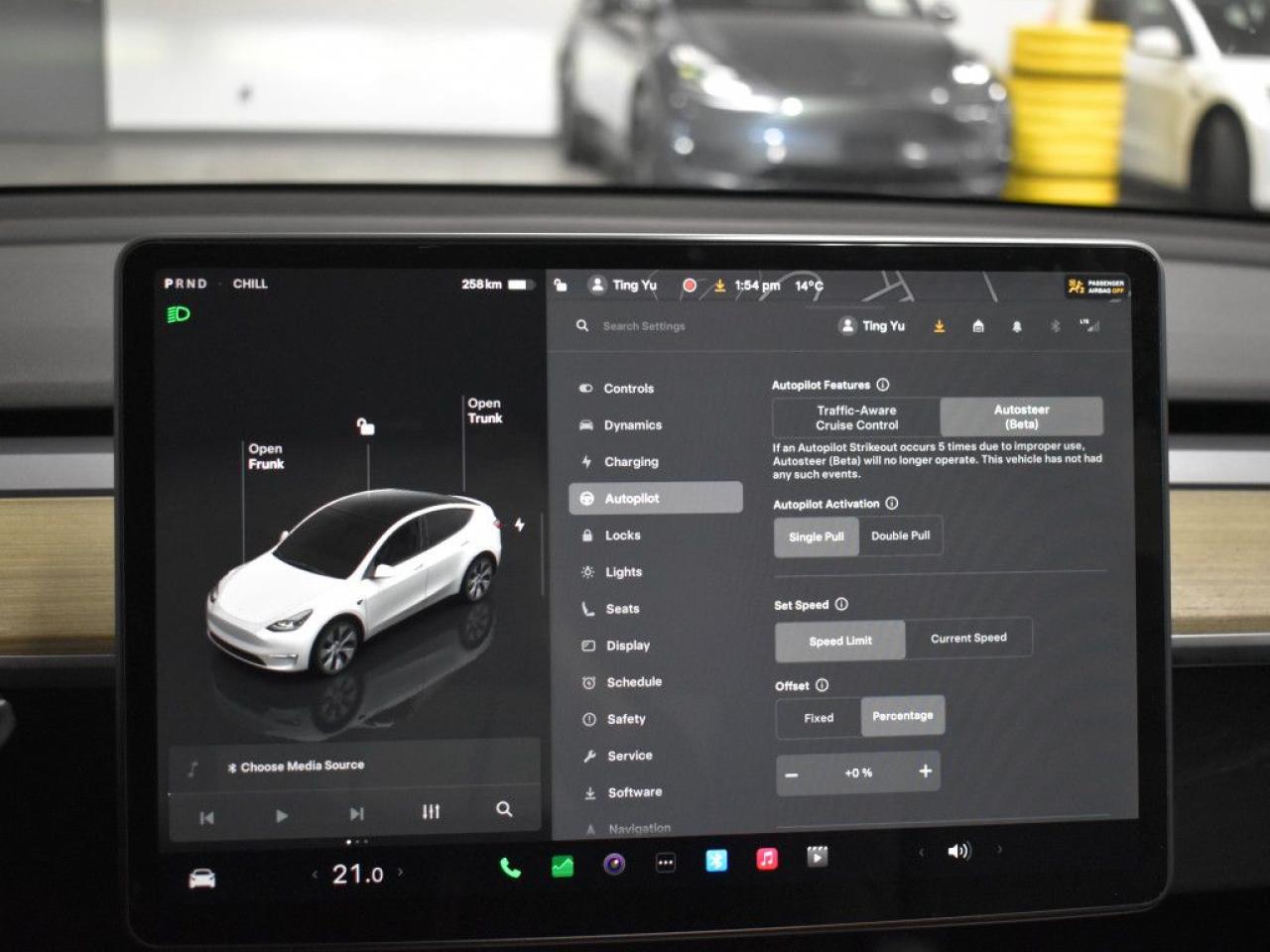Tap the media search magnifier icon
The image size is (1270, 952).
click(504, 809)
